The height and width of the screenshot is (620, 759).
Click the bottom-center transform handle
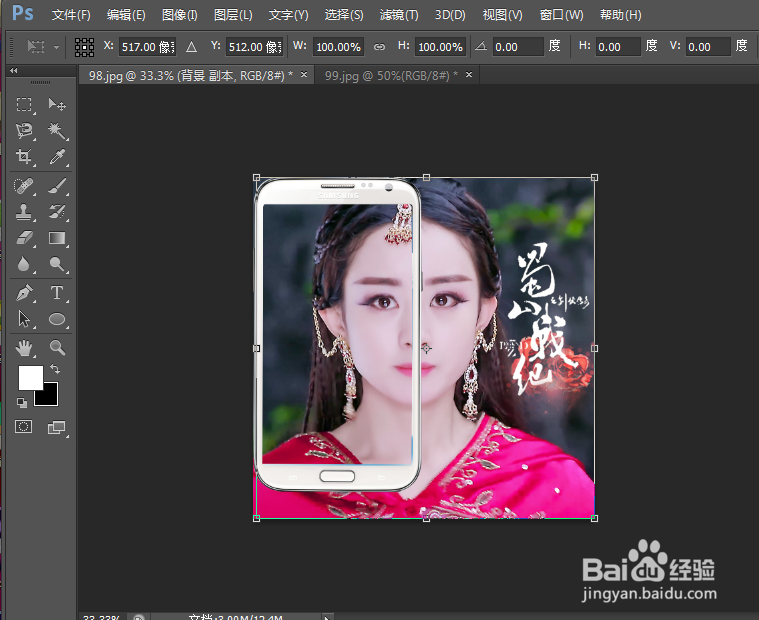[426, 518]
